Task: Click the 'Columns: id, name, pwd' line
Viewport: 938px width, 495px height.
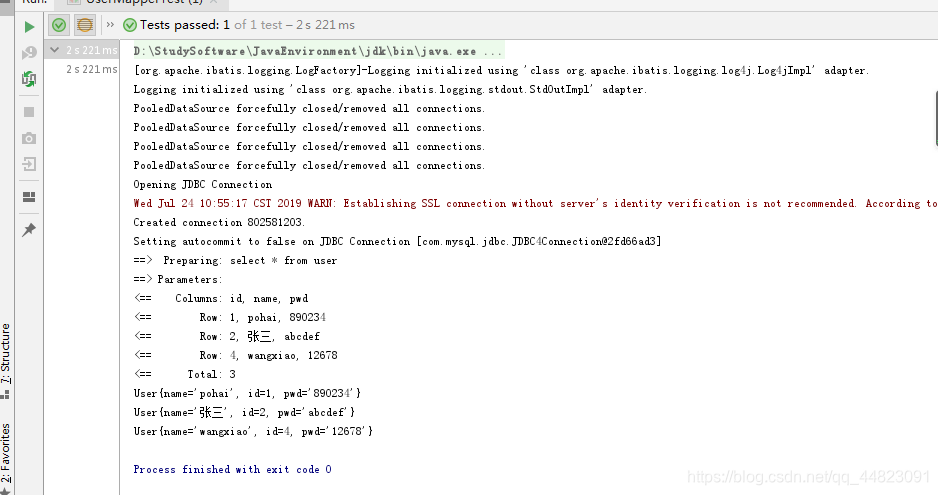Action: click(221, 298)
